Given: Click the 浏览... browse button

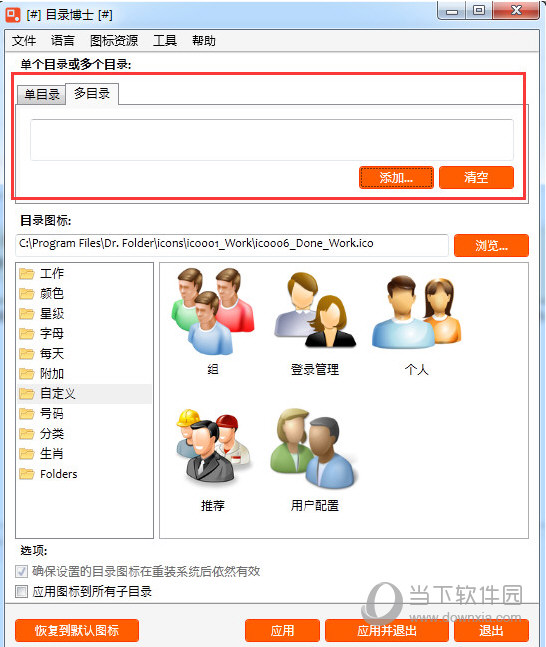Looking at the screenshot, I should click(x=491, y=246).
